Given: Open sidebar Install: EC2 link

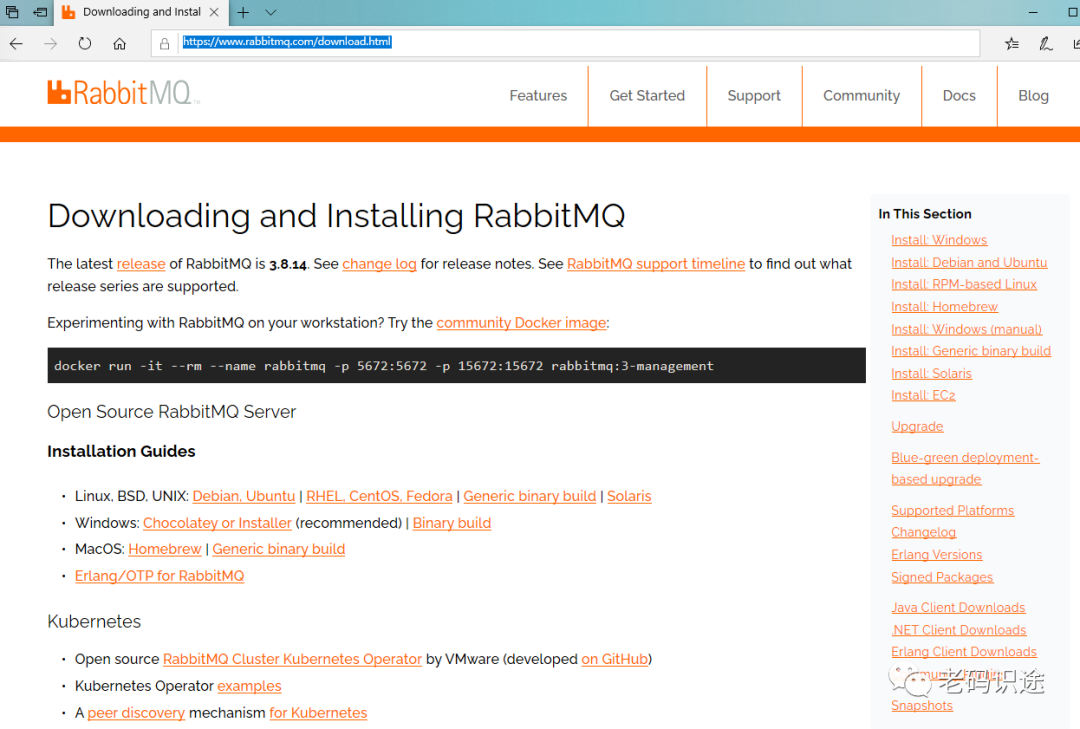Looking at the screenshot, I should pos(923,395).
